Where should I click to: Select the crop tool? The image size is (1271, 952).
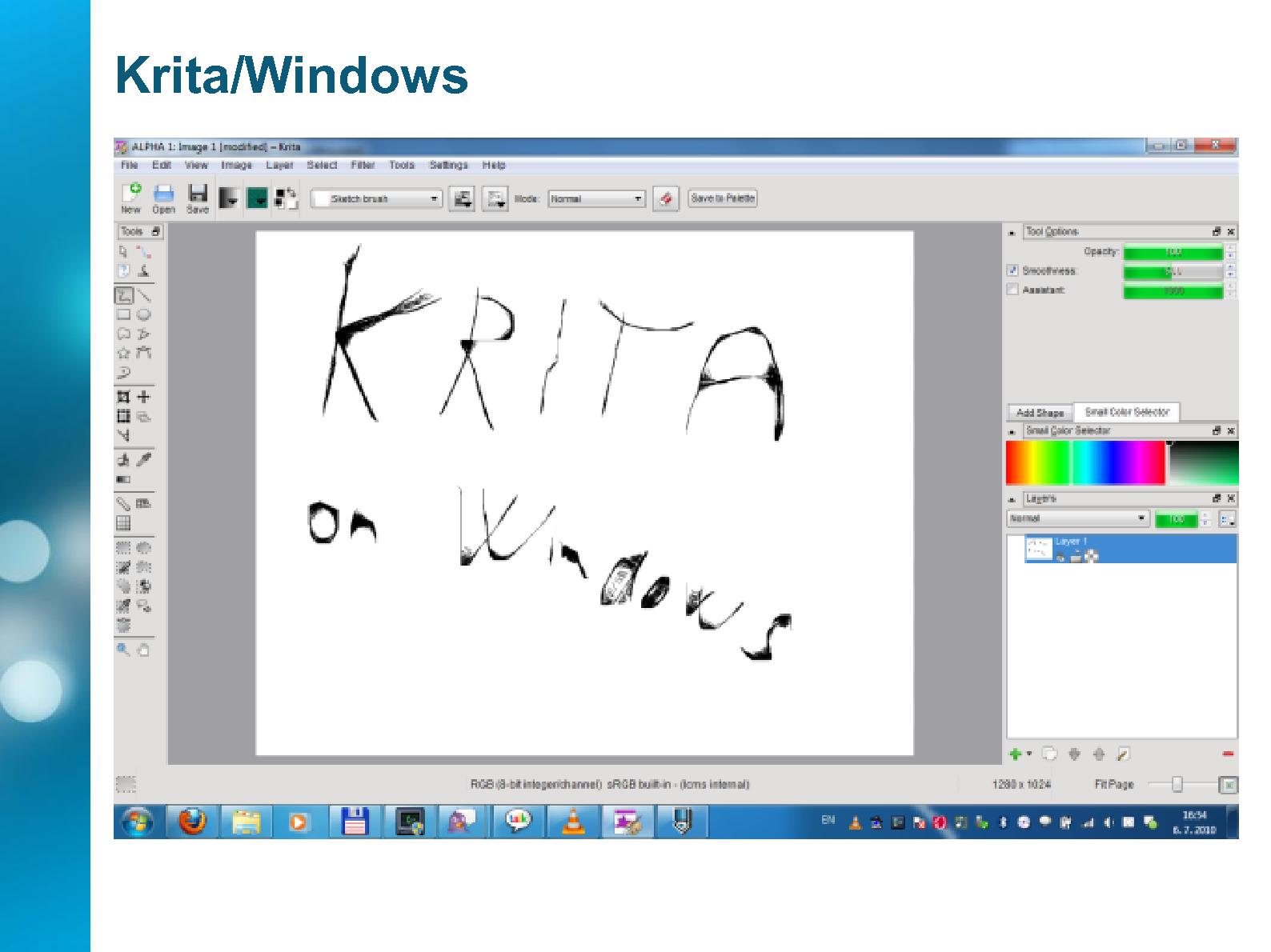click(x=123, y=396)
